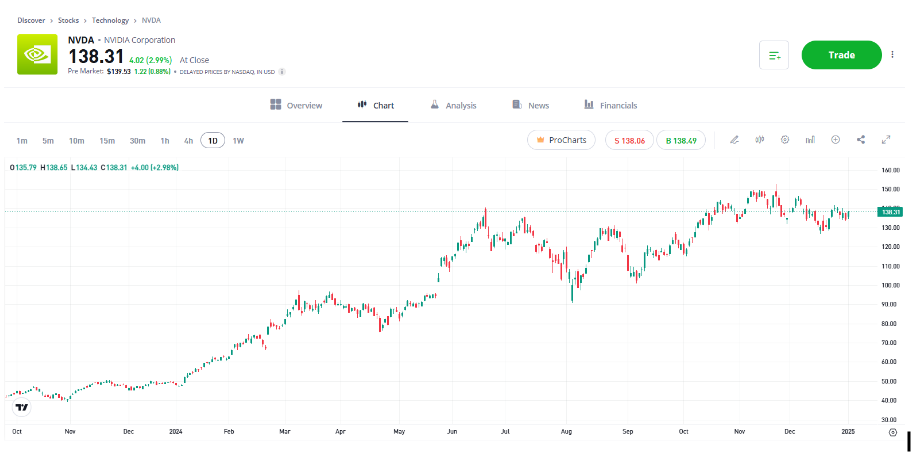
Task: Select the 4h timeframe
Action: pos(189,141)
